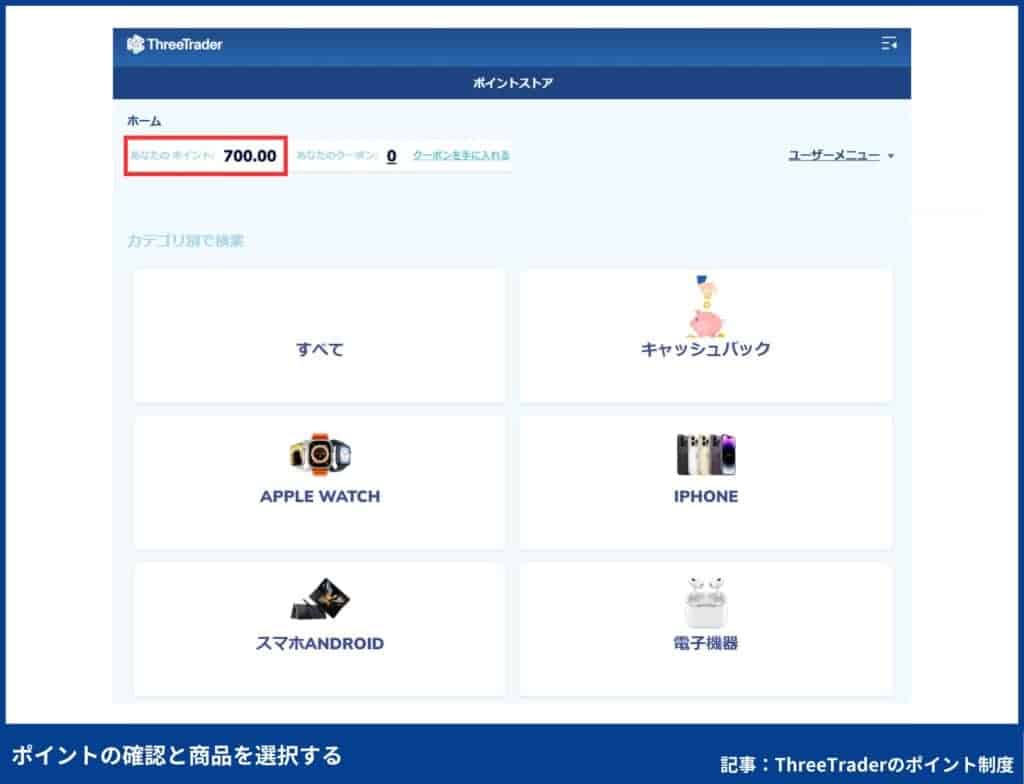The height and width of the screenshot is (784, 1024).
Task: Click the あなたのクーポン label
Action: (x=337, y=155)
